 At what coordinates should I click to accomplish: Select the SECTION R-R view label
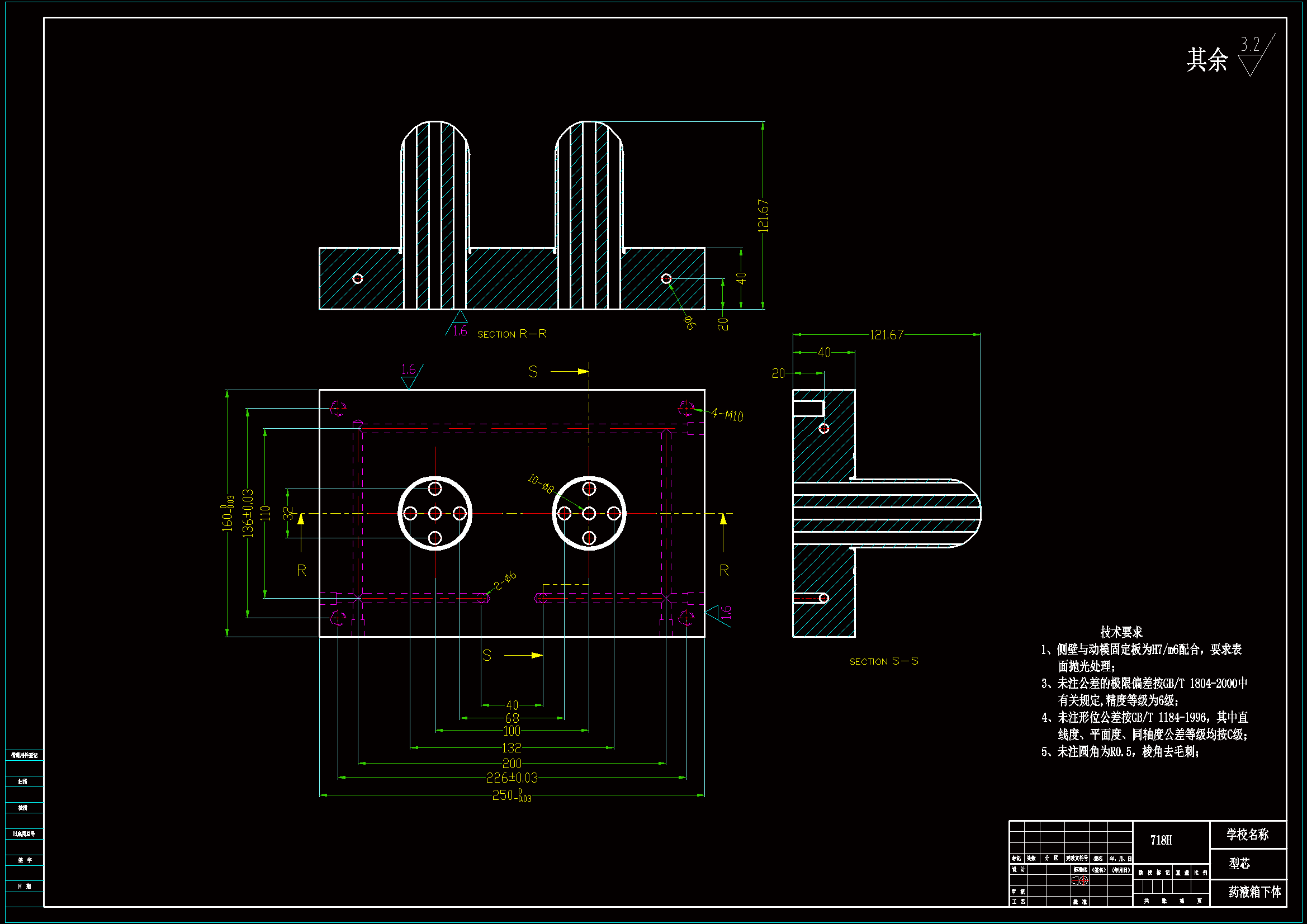click(x=512, y=334)
